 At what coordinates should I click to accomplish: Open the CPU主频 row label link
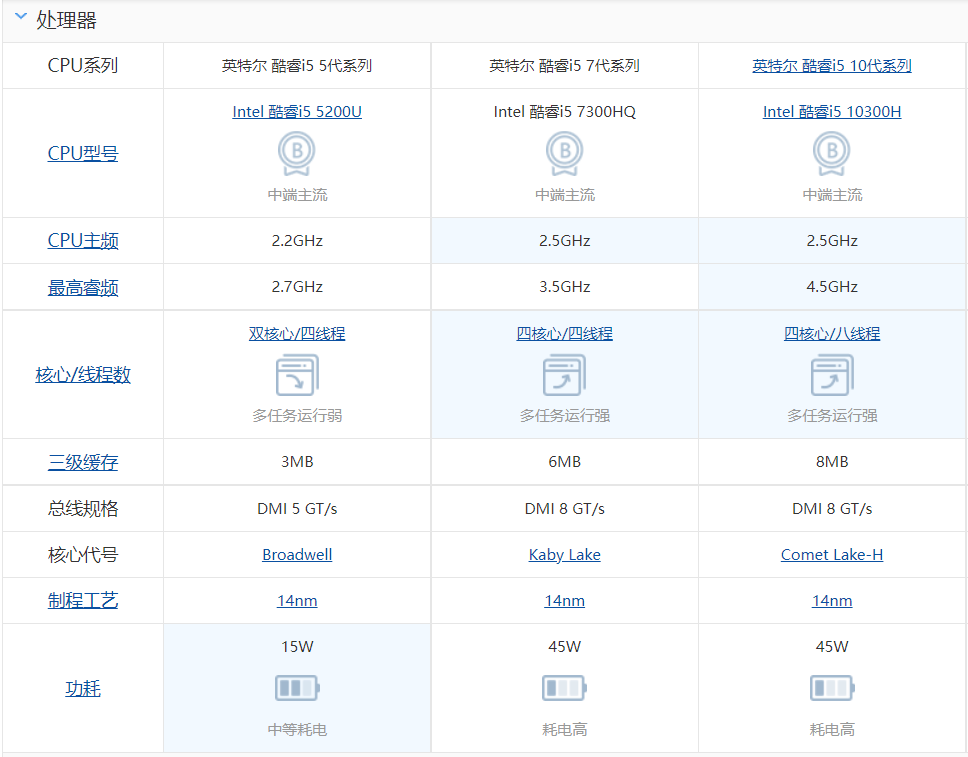pyautogui.click(x=83, y=240)
